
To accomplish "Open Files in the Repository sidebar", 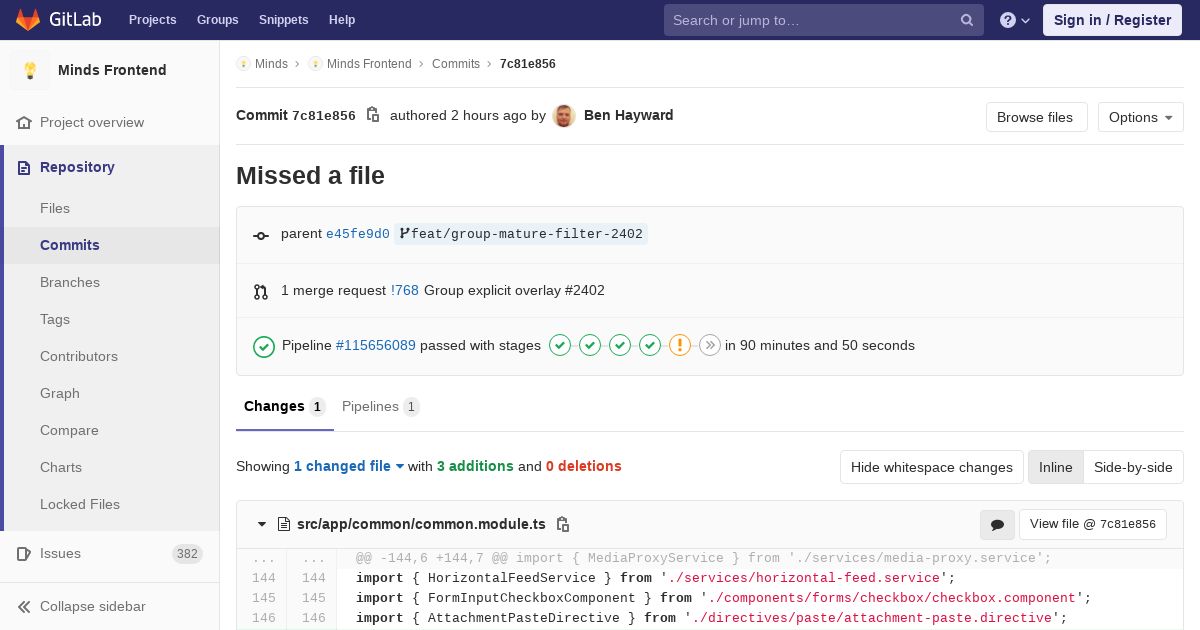I will [x=110, y=208].
